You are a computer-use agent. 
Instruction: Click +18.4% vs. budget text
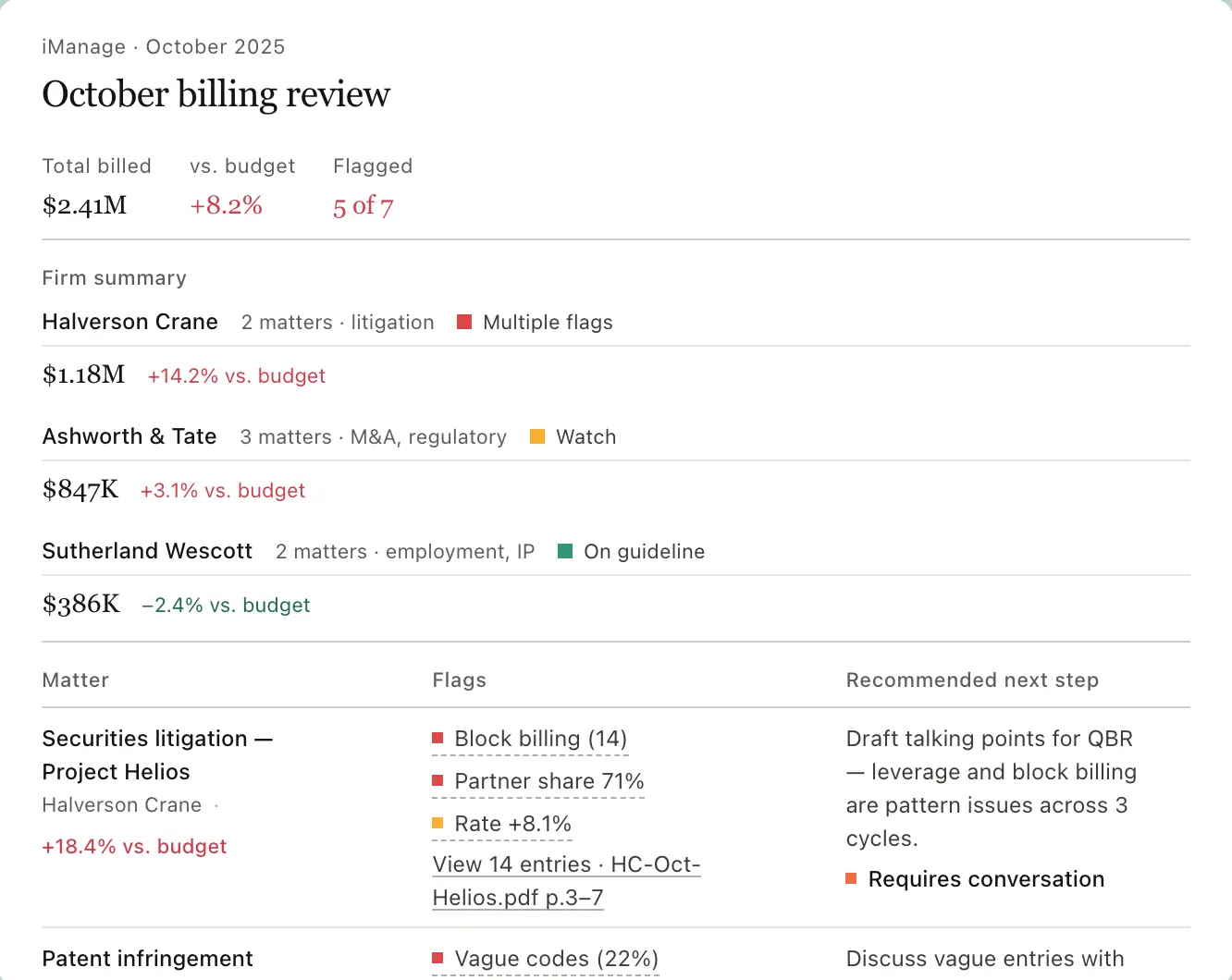[x=135, y=847]
